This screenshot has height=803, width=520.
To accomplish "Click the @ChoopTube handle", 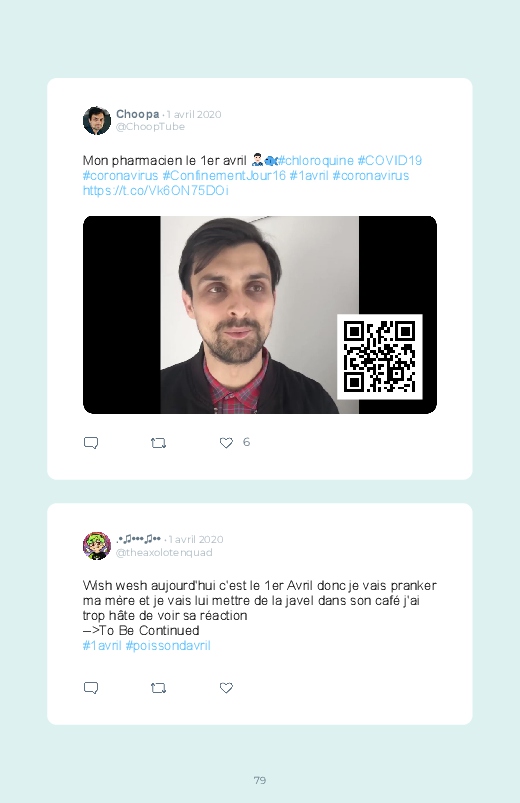I will (x=150, y=126).
